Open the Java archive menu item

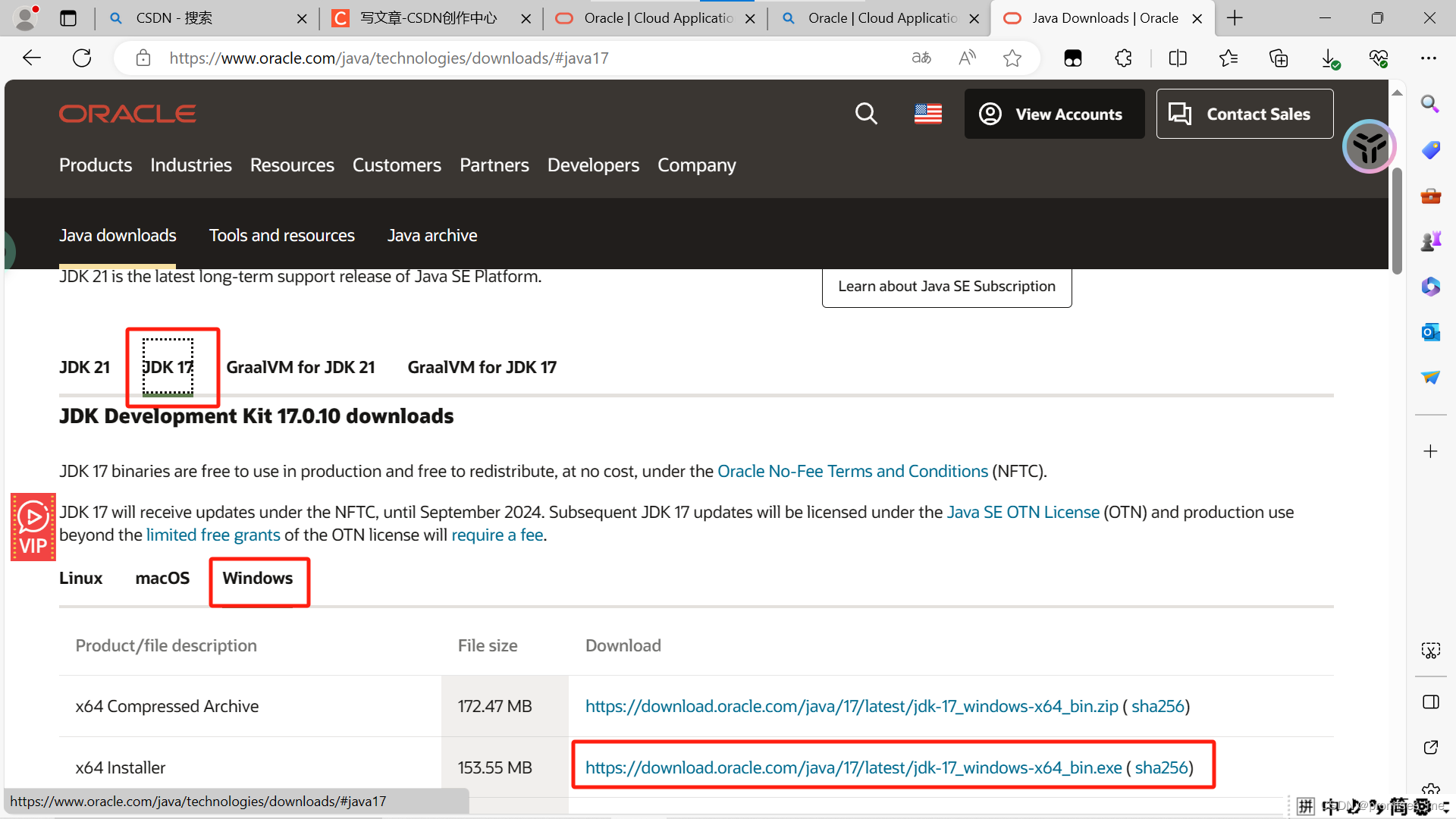432,236
